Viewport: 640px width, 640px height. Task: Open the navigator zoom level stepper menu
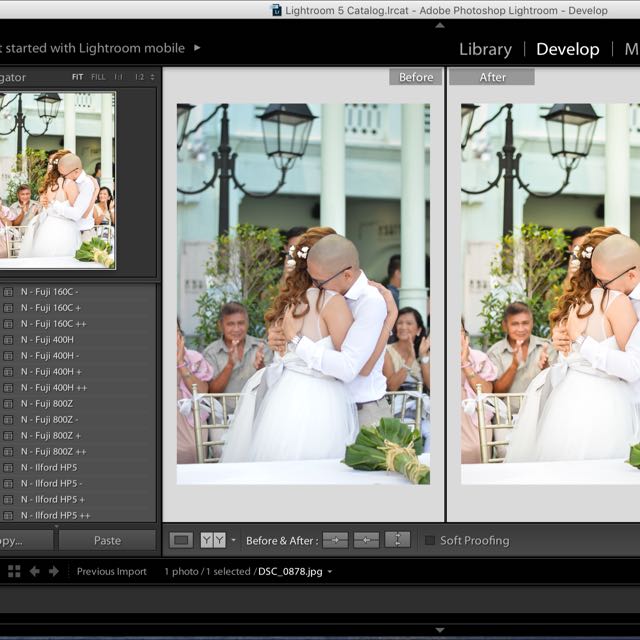tap(152, 77)
